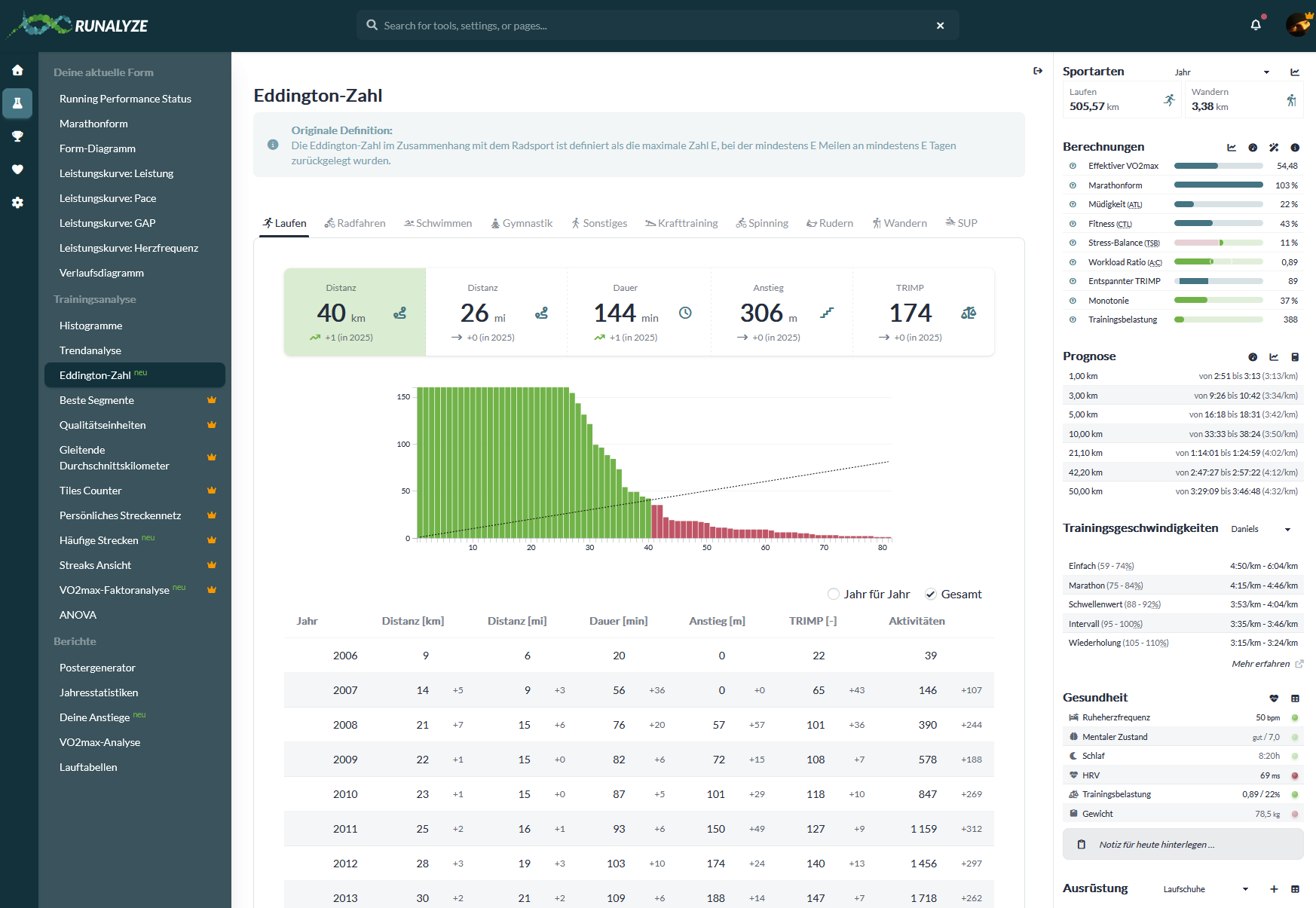The height and width of the screenshot is (908, 1316).
Task: Open the Sportarten chart icon
Action: (x=1295, y=72)
